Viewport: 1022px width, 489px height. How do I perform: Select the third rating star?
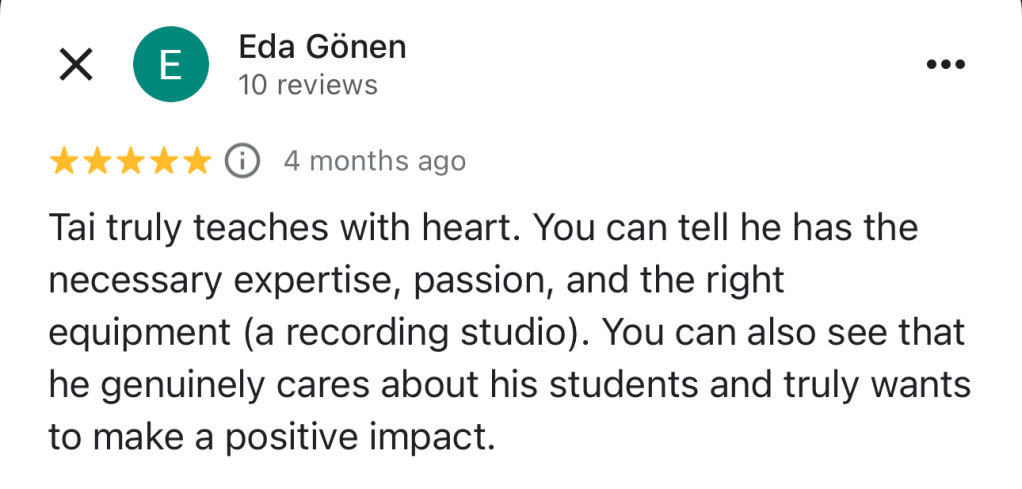coord(131,160)
